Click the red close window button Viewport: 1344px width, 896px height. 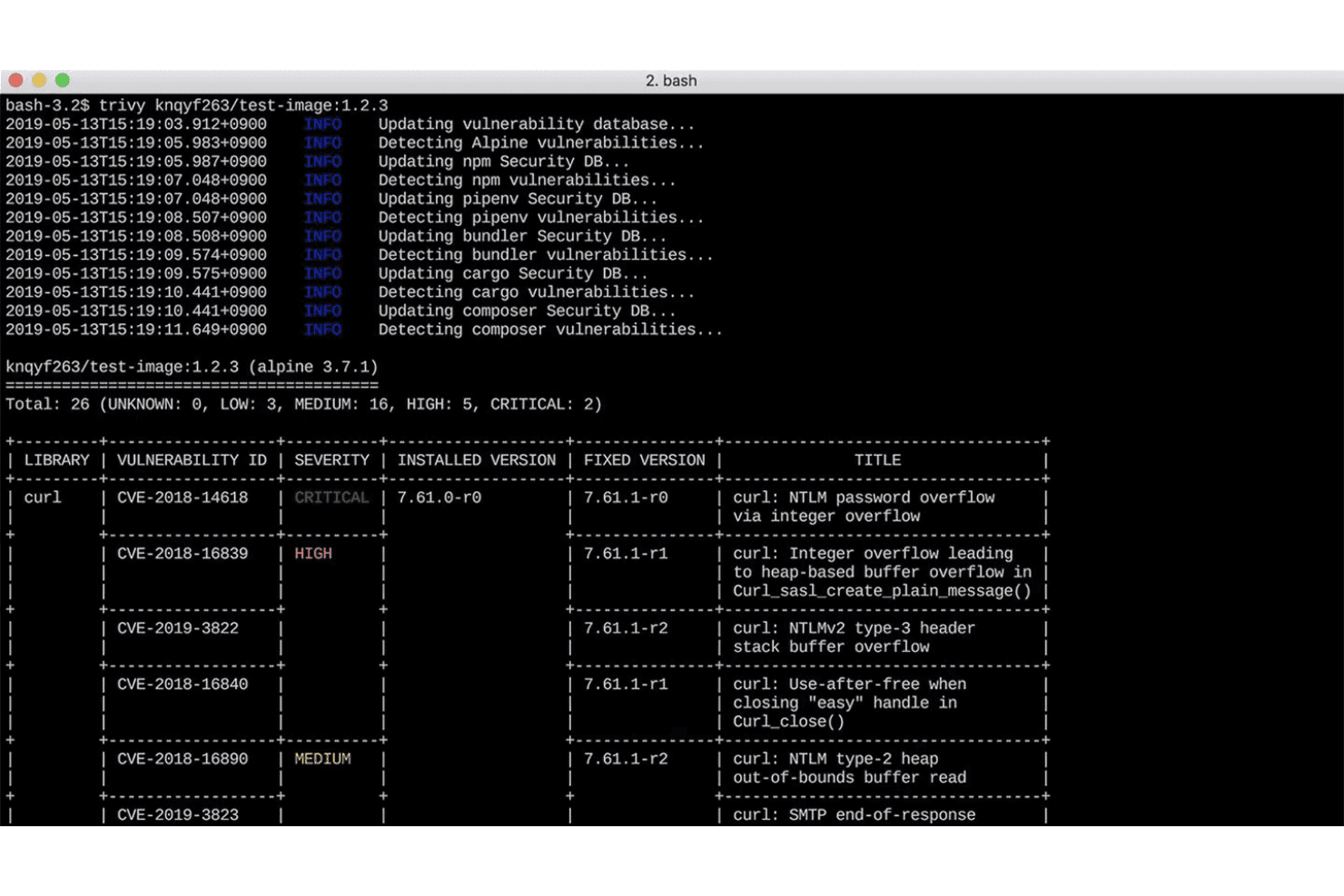(15, 80)
